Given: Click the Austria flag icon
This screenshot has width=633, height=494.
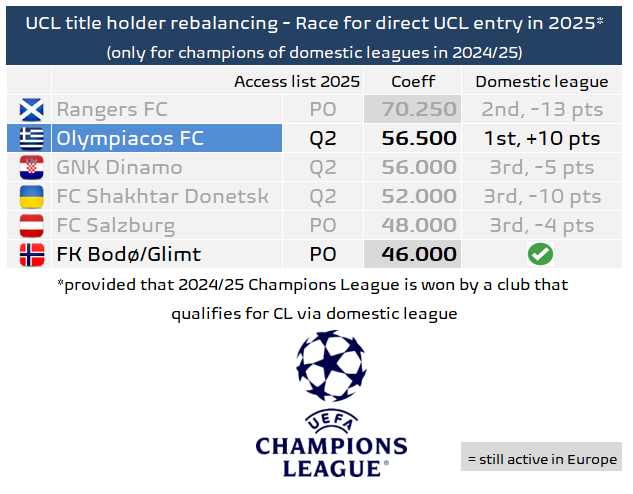Looking at the screenshot, I should [31, 225].
